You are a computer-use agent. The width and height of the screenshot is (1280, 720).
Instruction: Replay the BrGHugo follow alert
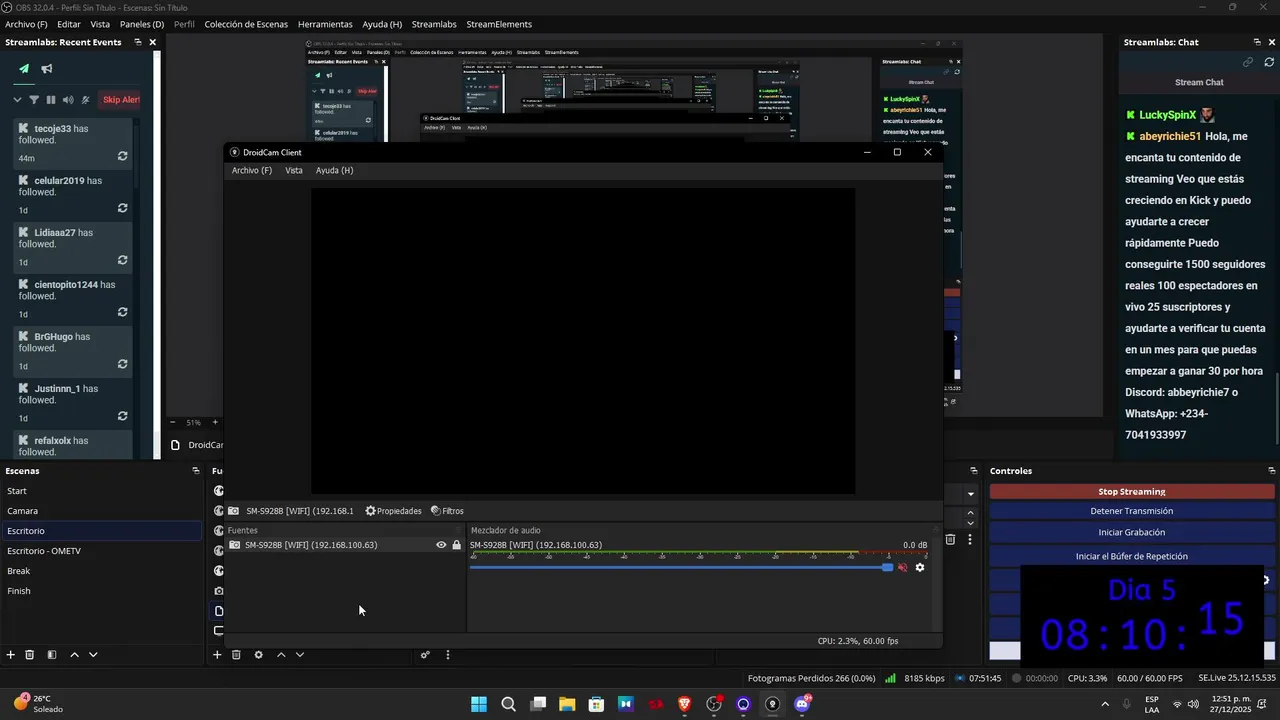(x=122, y=364)
